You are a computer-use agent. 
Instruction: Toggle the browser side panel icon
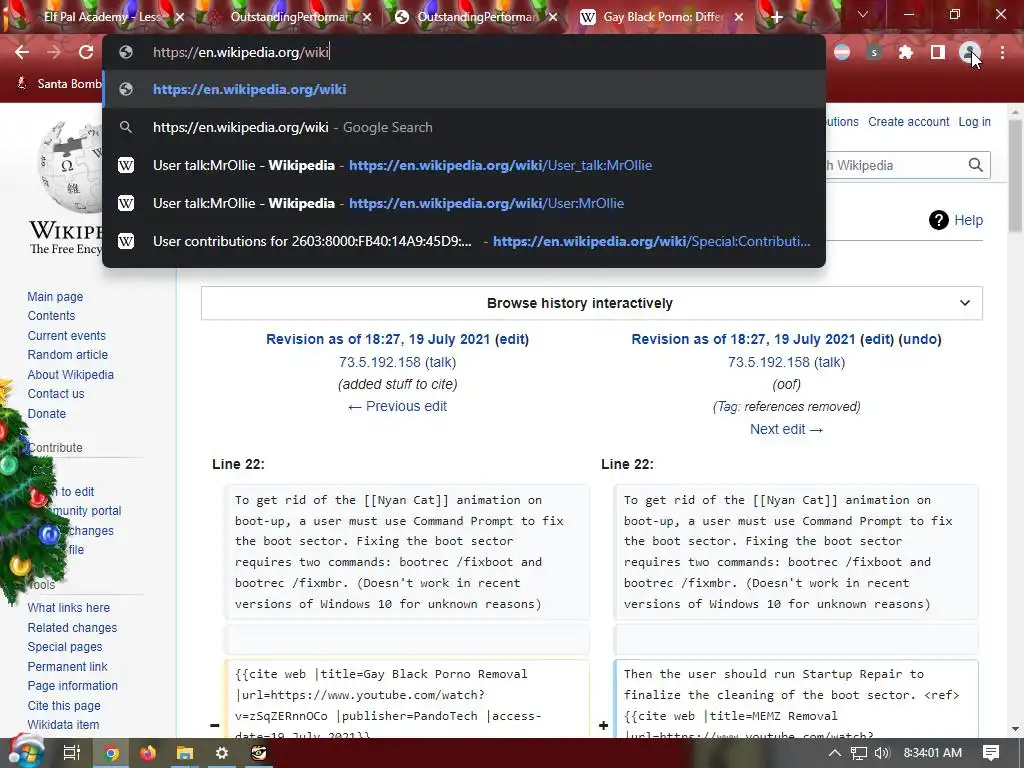coord(938,52)
